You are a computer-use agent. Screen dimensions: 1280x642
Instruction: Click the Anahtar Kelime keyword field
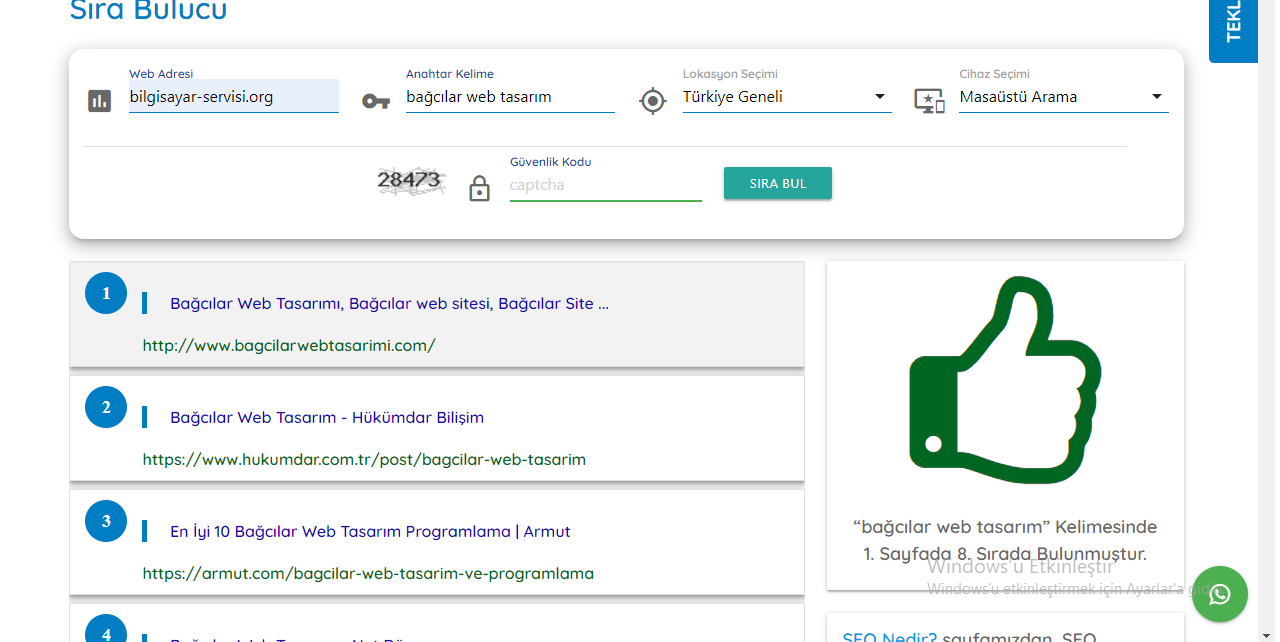tap(510, 97)
